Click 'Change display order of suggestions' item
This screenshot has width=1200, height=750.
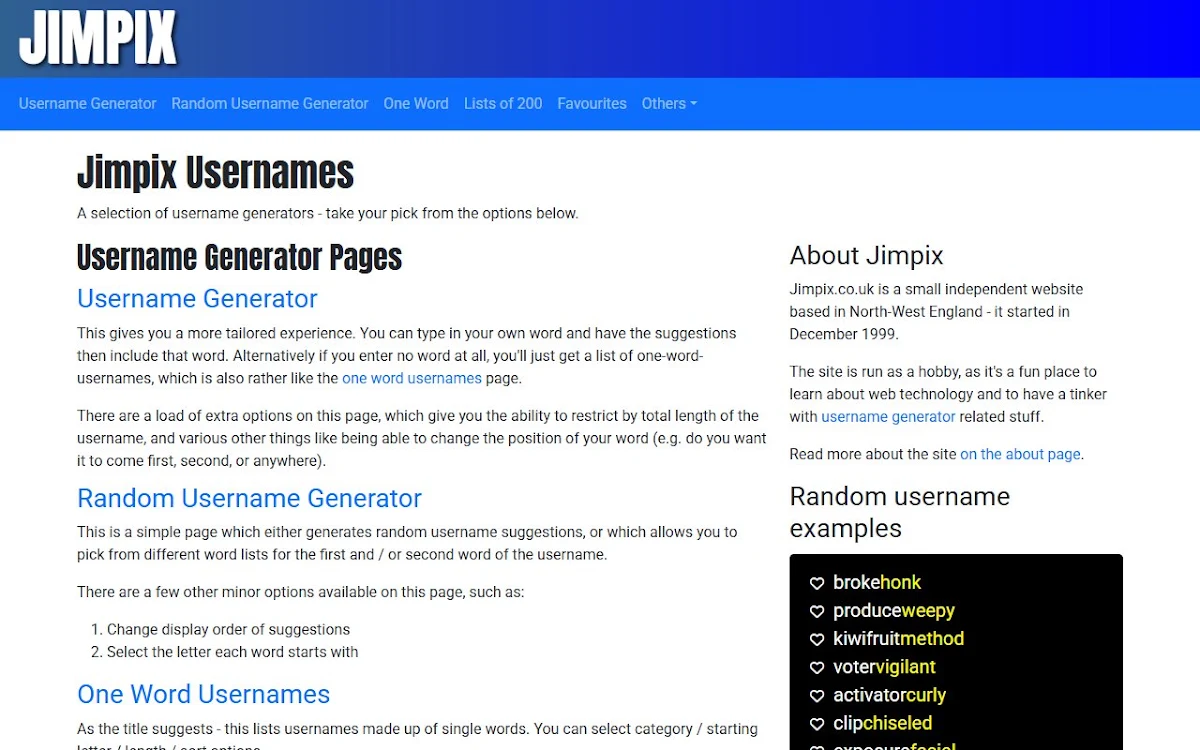point(228,629)
